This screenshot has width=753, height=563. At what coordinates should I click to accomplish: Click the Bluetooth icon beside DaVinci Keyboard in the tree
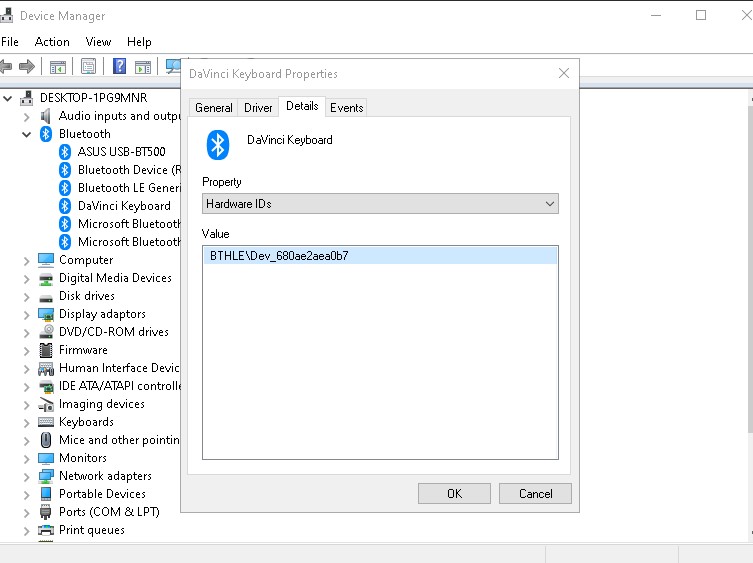click(65, 206)
